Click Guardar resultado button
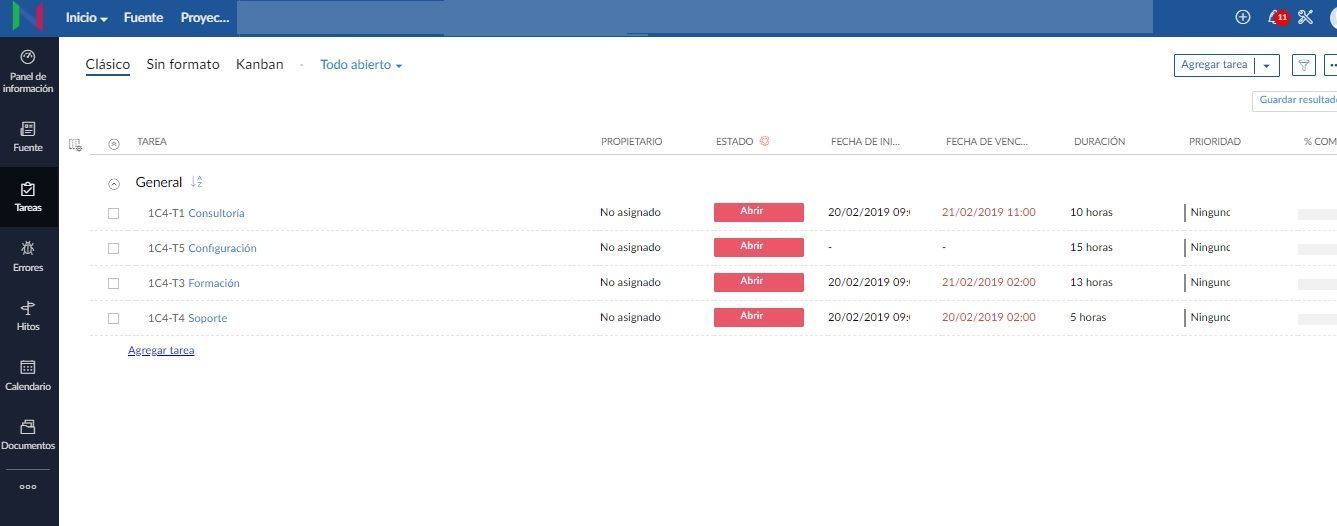 [x=1295, y=100]
